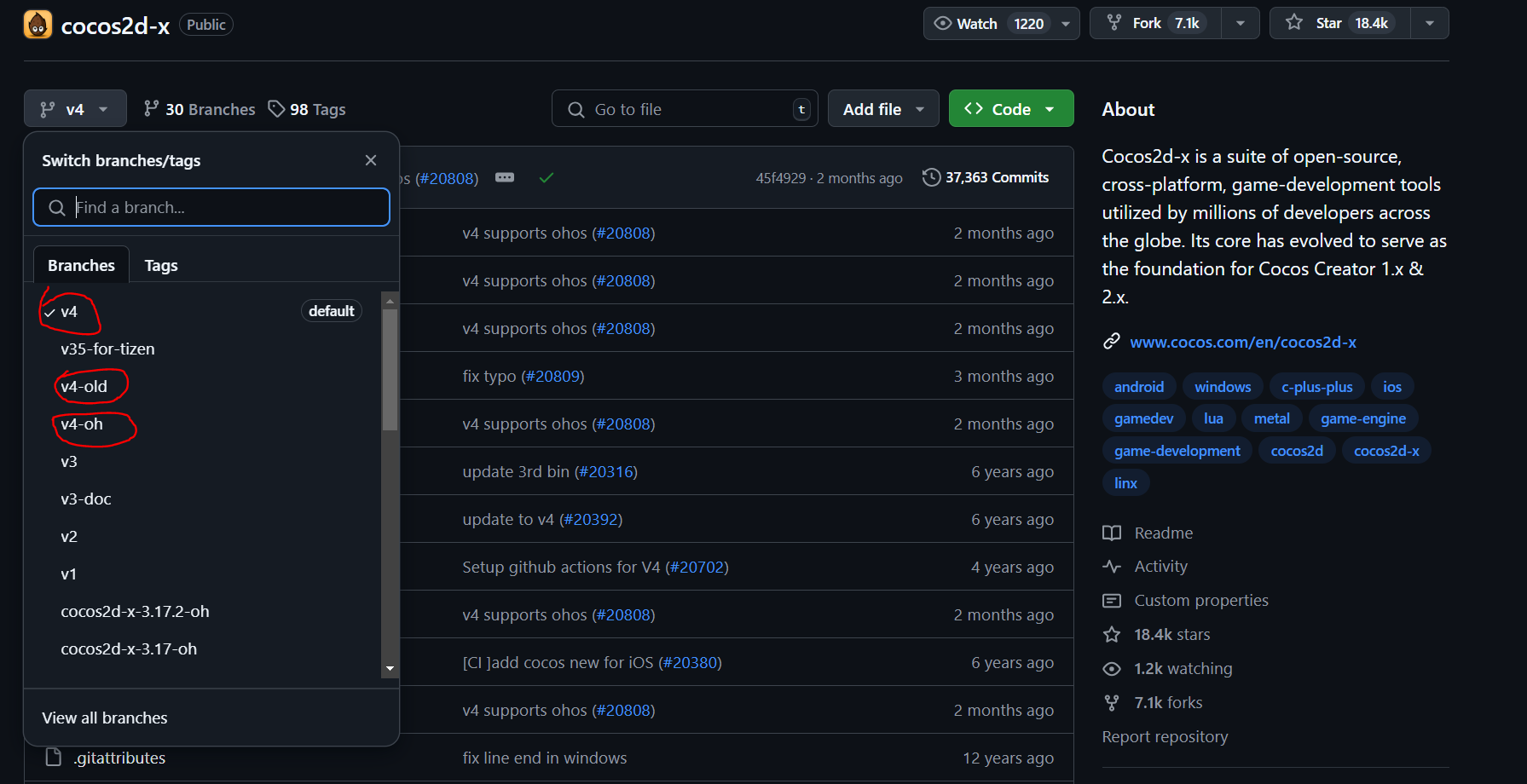Click the Readme book icon

coord(1112,533)
